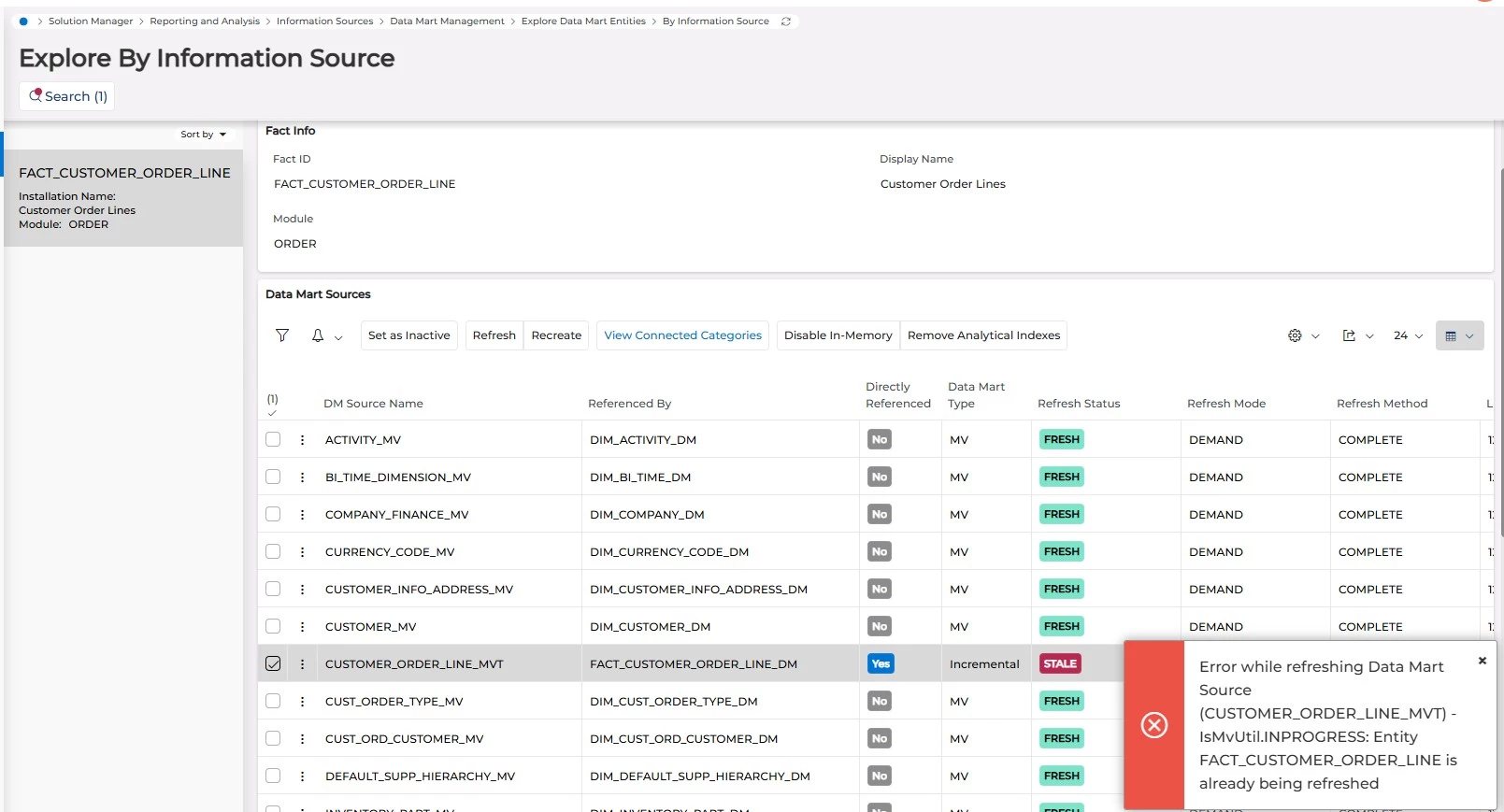The image size is (1504, 812).
Task: Navigate to Data Mart Management breadcrumb
Action: (x=447, y=21)
